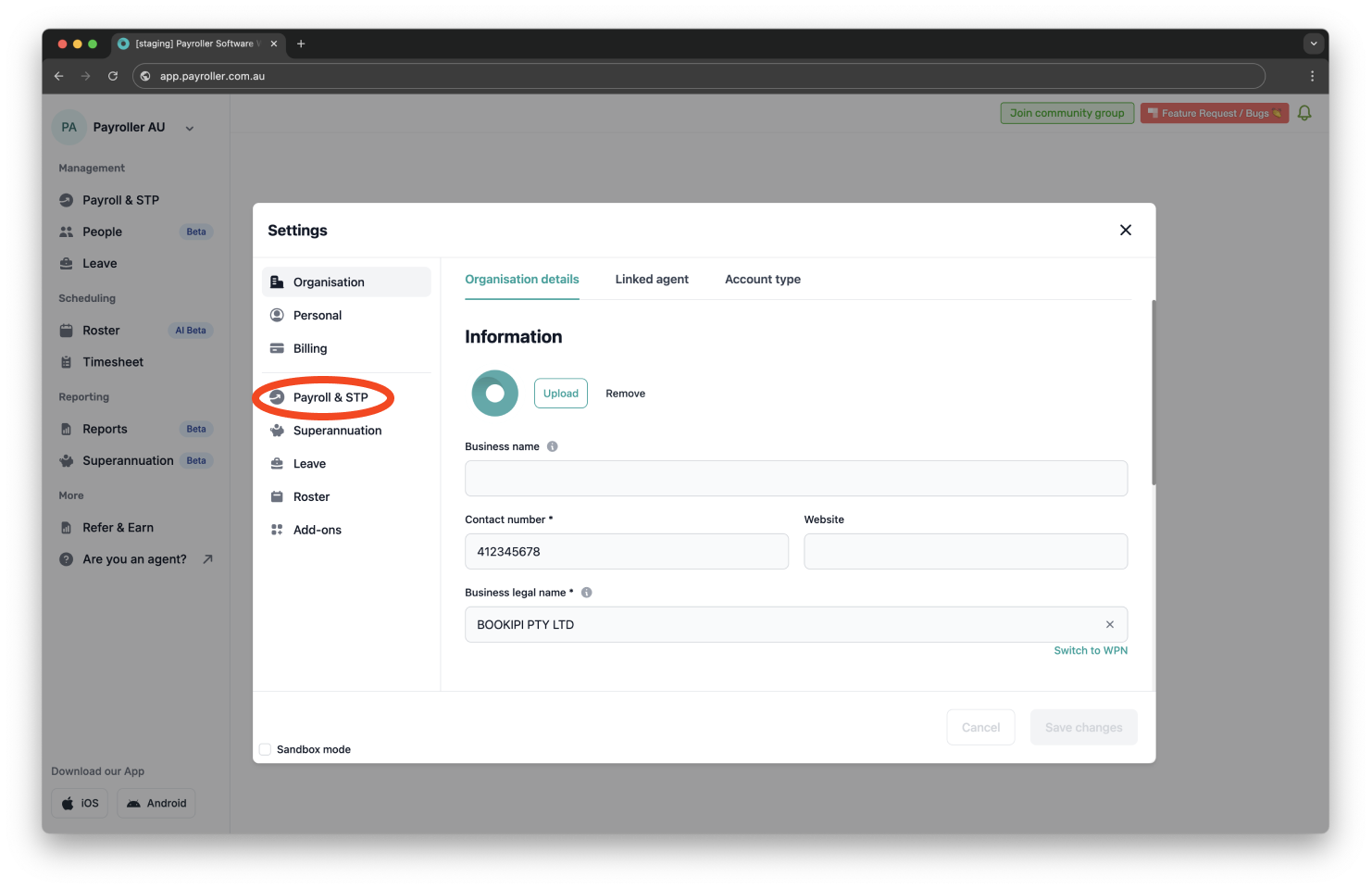This screenshot has width=1372, height=889.
Task: Click the Switch to WPN link
Action: [x=1090, y=650]
